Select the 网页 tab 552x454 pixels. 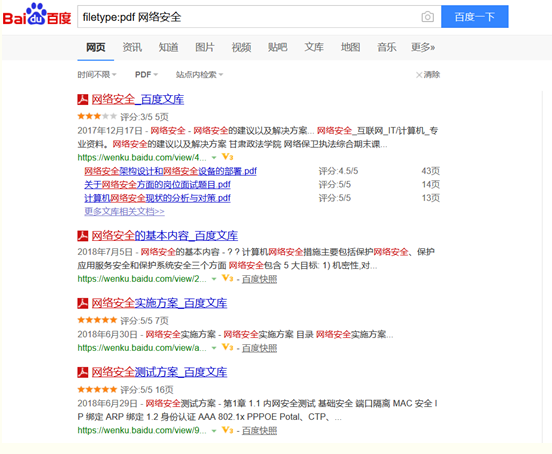[96, 47]
